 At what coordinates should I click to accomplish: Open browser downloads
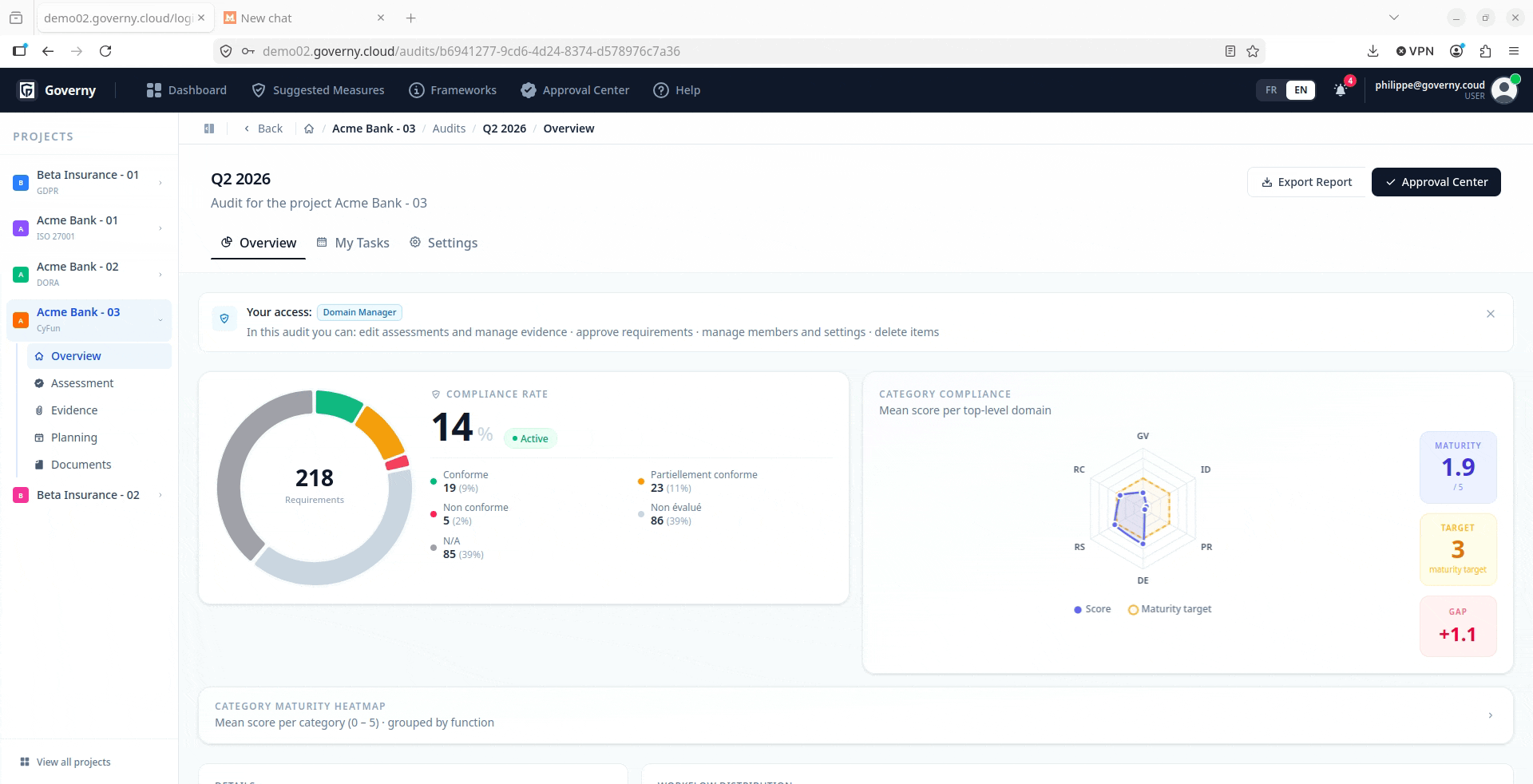coord(1373,51)
